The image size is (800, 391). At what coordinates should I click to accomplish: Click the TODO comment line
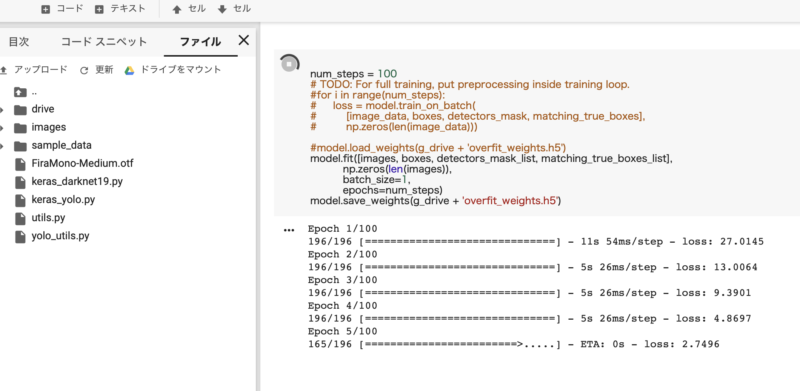click(470, 85)
